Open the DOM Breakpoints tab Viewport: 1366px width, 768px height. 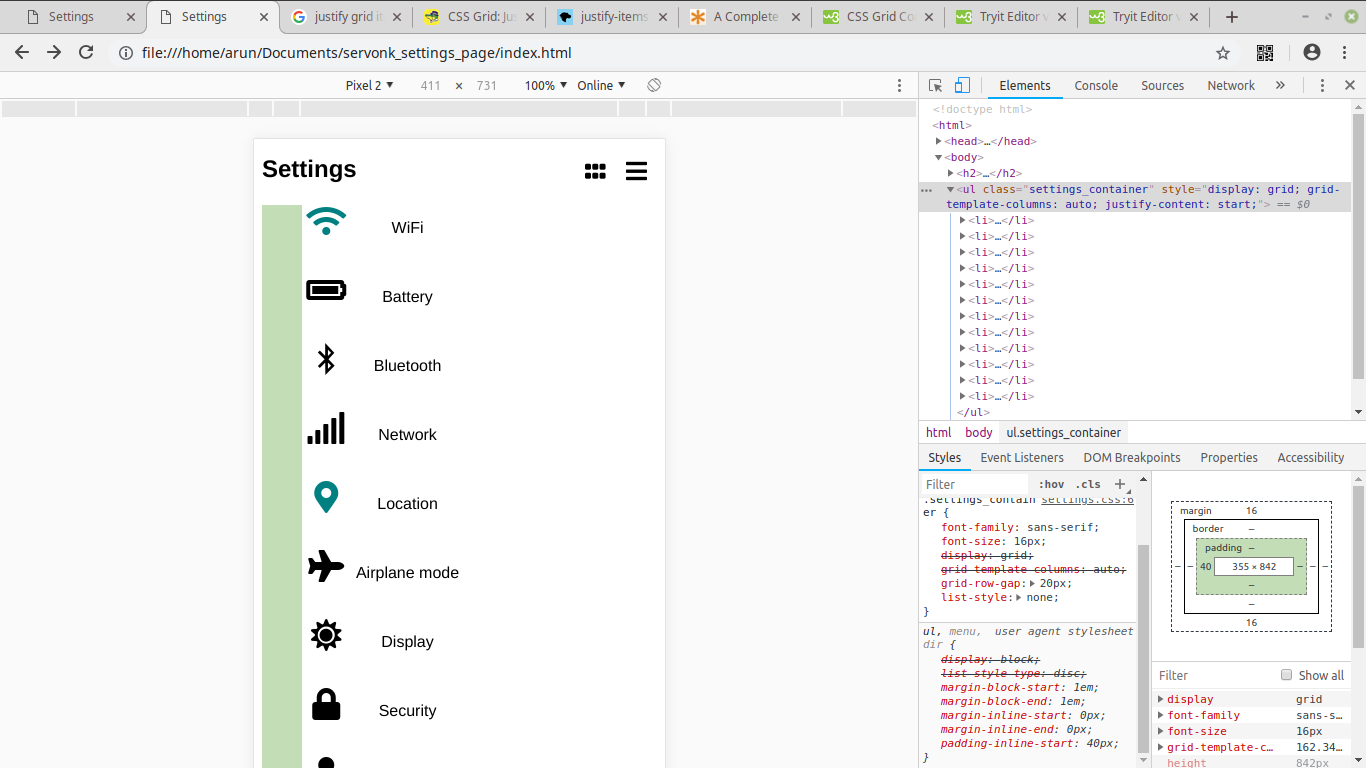click(x=1132, y=457)
